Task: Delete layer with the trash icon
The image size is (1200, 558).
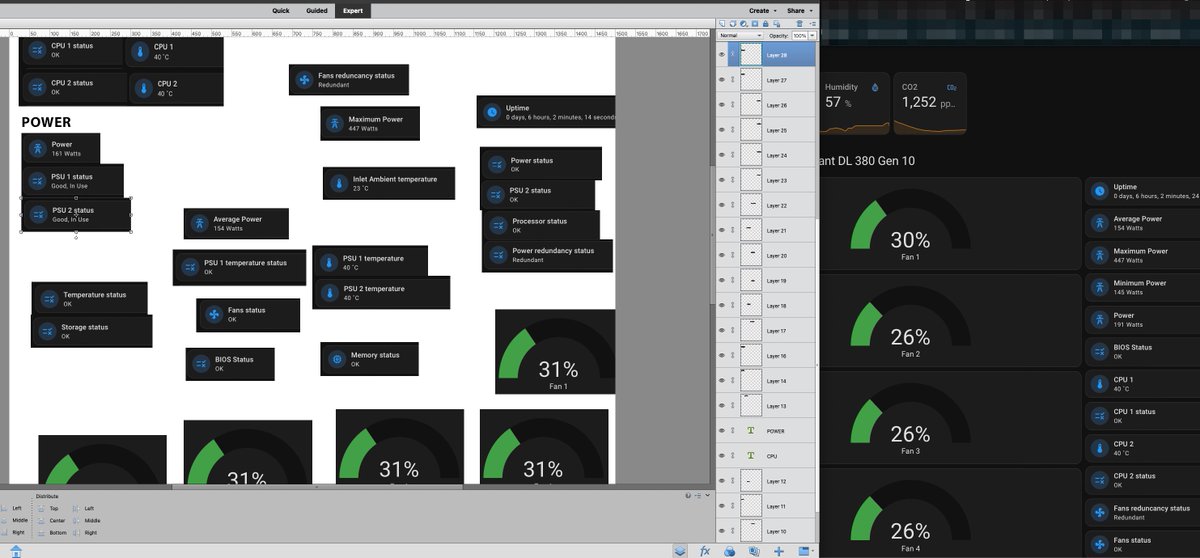Action: point(799,23)
